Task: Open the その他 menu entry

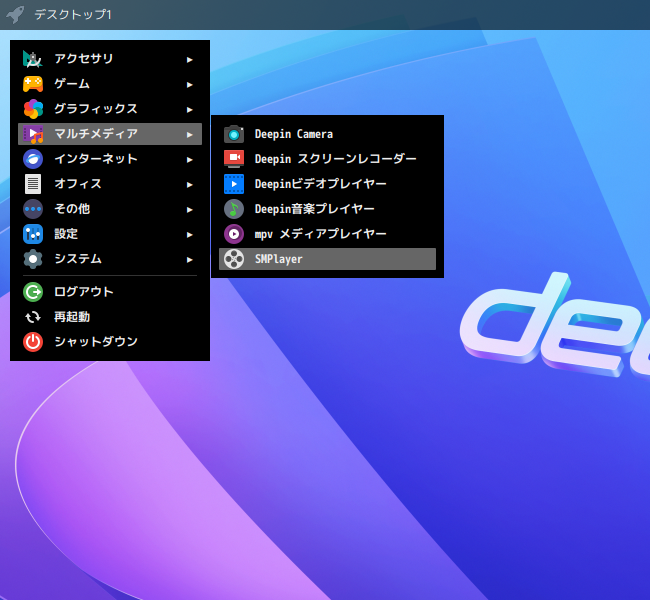Action: (110, 209)
